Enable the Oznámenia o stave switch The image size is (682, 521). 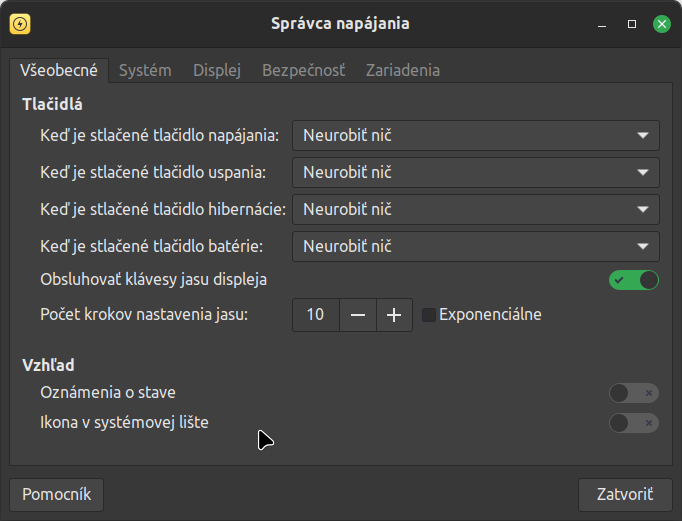click(x=634, y=393)
